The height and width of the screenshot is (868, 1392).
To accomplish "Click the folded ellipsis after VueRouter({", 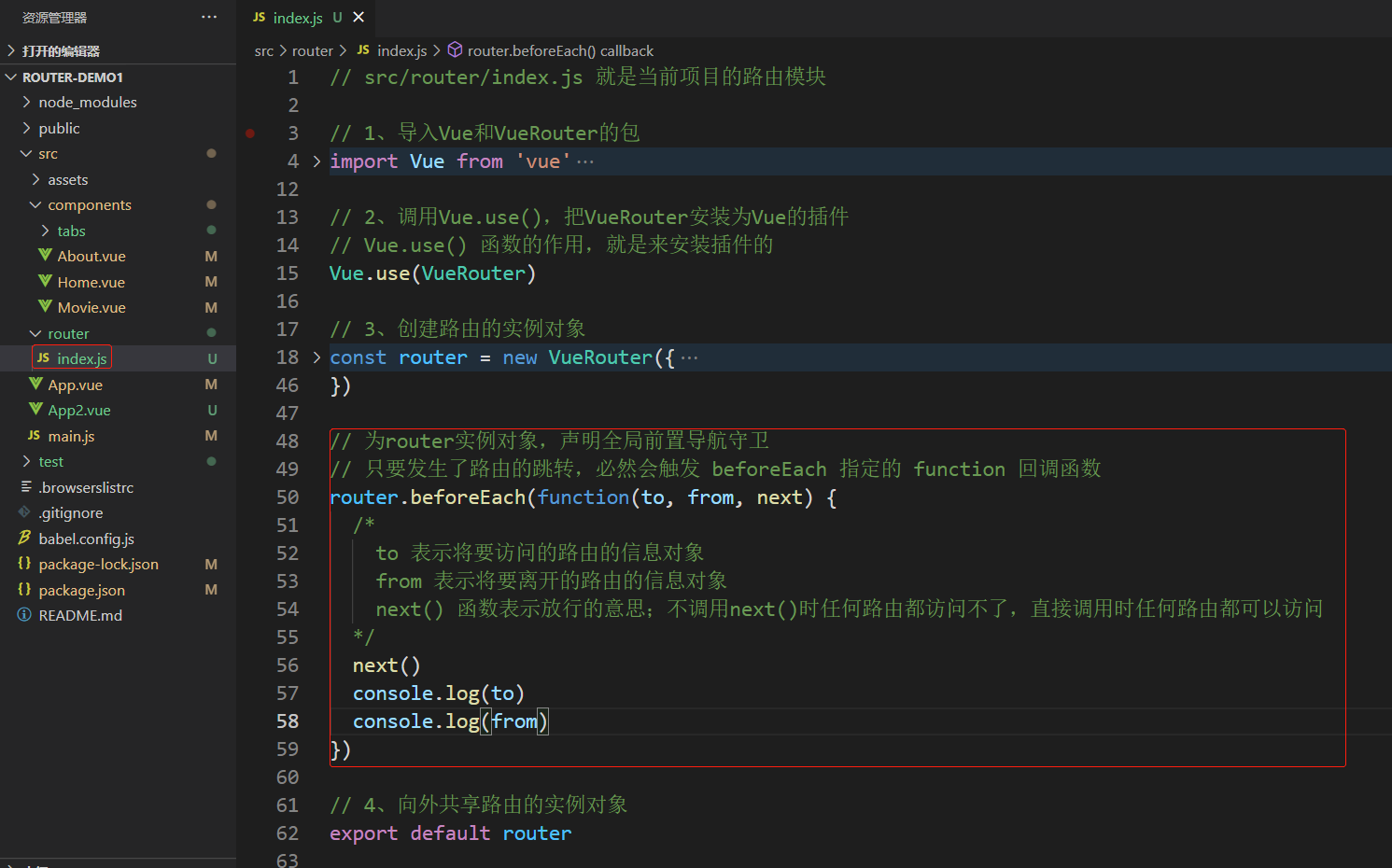I will (x=689, y=357).
